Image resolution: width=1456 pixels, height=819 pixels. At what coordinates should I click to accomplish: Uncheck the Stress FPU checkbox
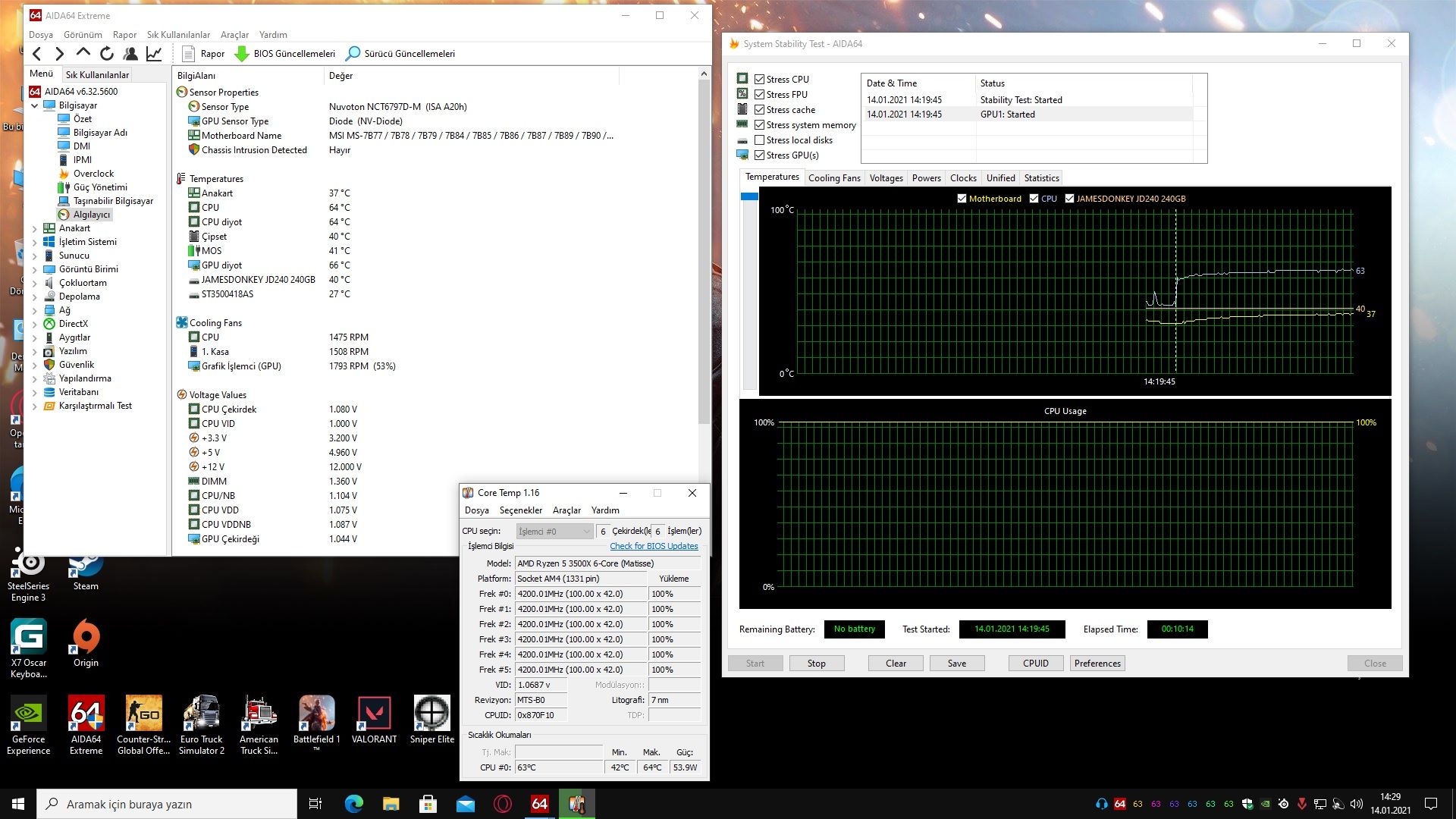759,95
